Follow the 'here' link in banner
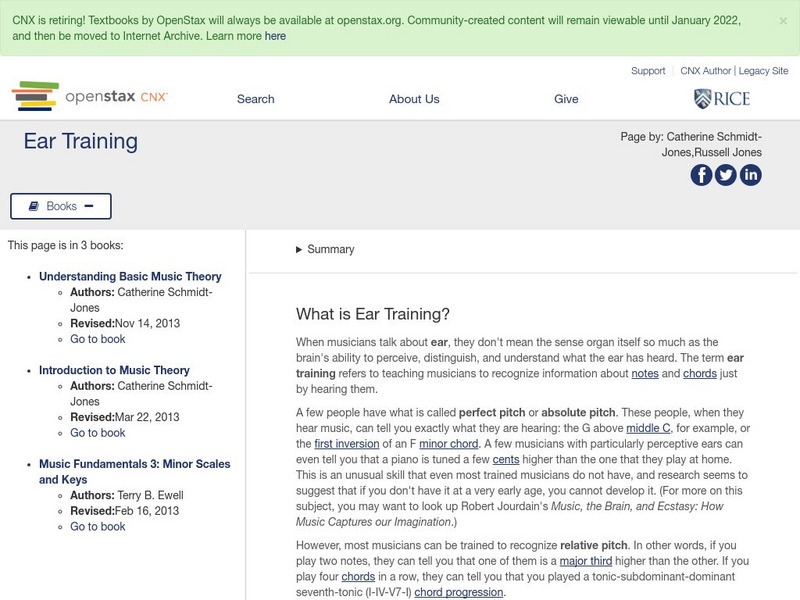Viewport: 800px width, 600px height. tap(275, 36)
